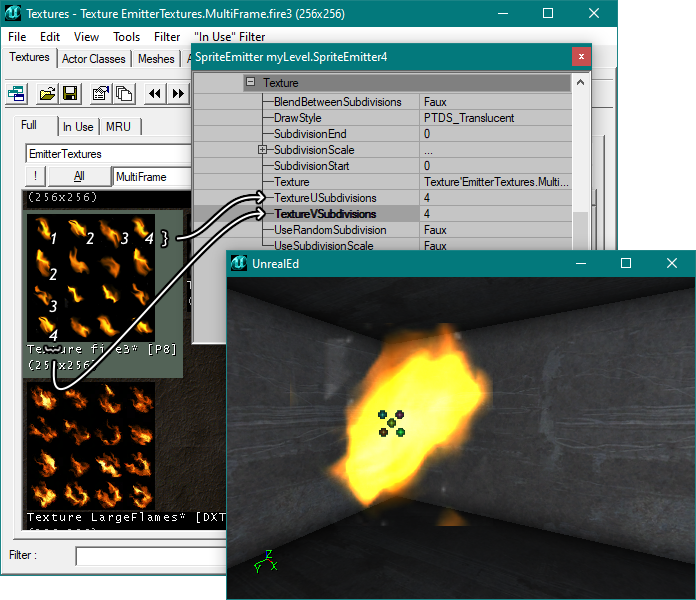Go to next group with forward arrows
696x600 pixels.
tap(178, 94)
